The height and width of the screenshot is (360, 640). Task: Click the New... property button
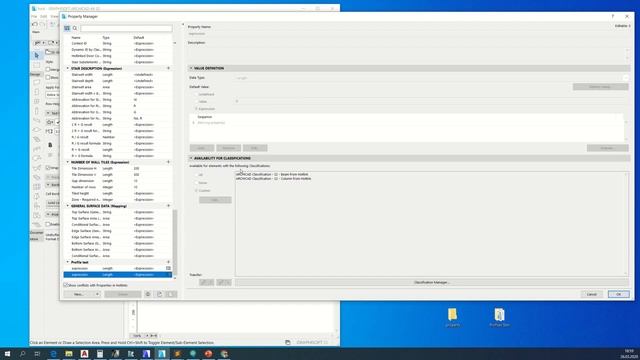79,294
